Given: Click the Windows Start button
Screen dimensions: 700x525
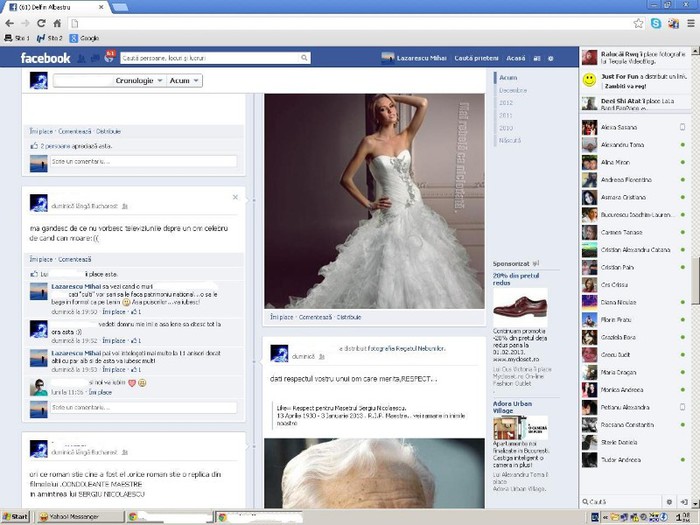Looking at the screenshot, I should (x=16, y=517).
